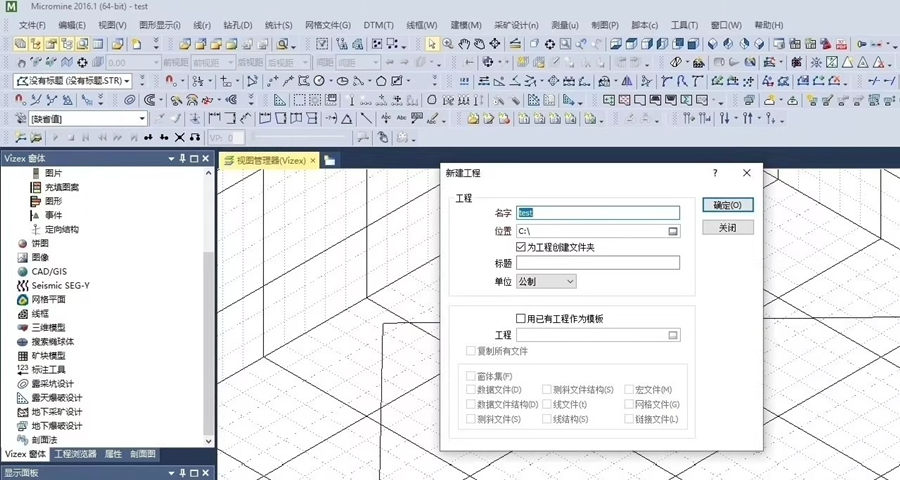Confirm with the 确定(O) button

point(728,205)
